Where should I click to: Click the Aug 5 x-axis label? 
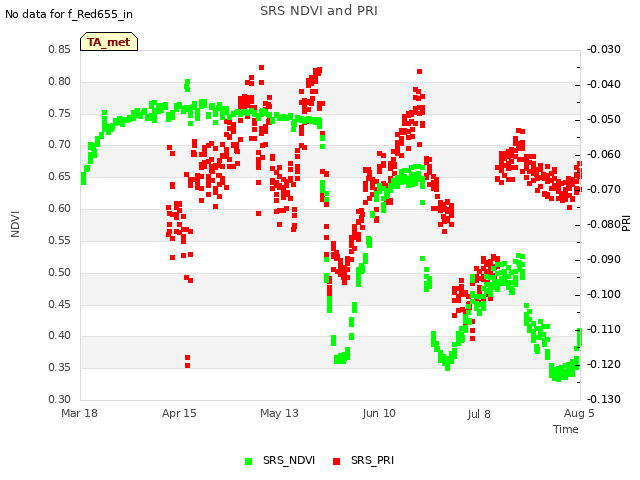click(x=579, y=413)
